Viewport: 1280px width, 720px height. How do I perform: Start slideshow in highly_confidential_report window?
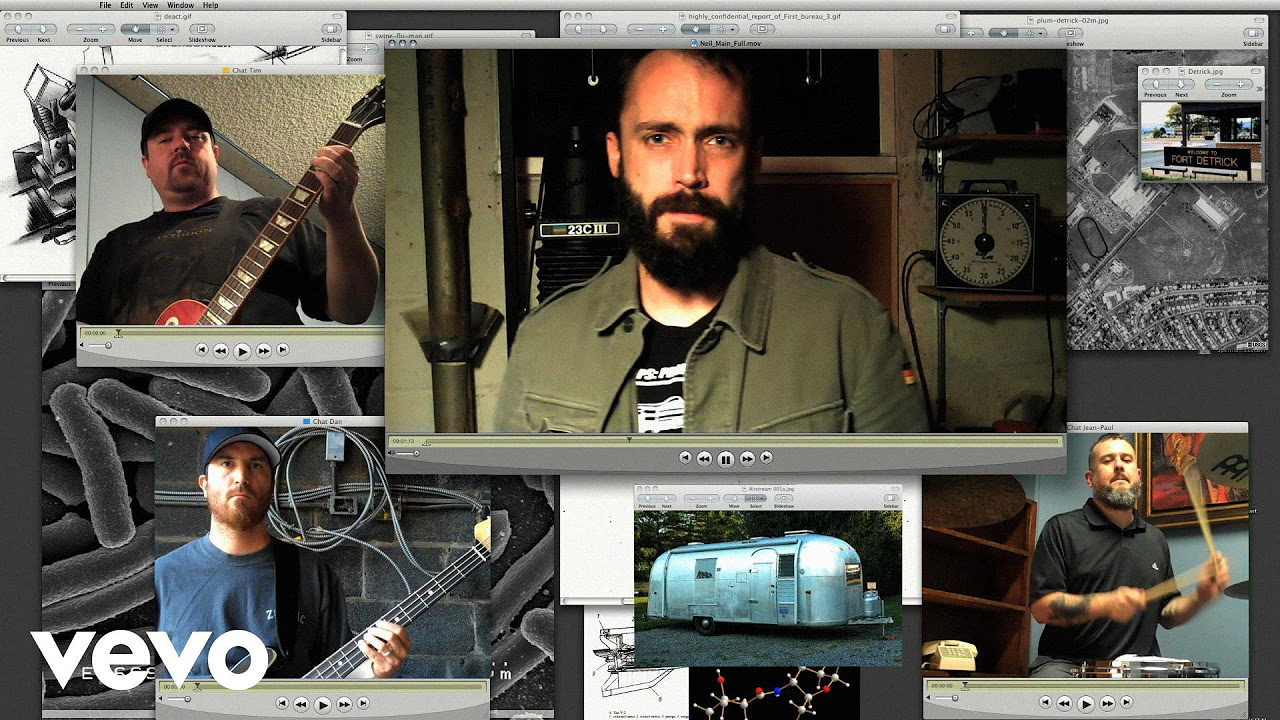(x=760, y=30)
